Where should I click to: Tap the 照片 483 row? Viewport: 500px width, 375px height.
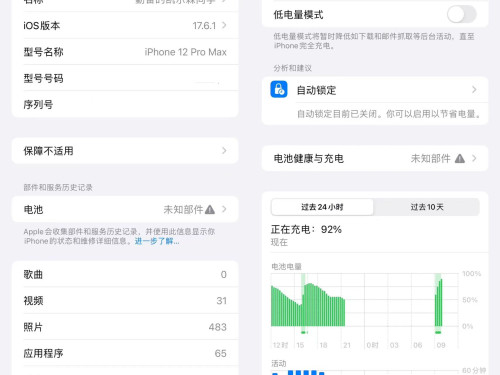[125, 327]
